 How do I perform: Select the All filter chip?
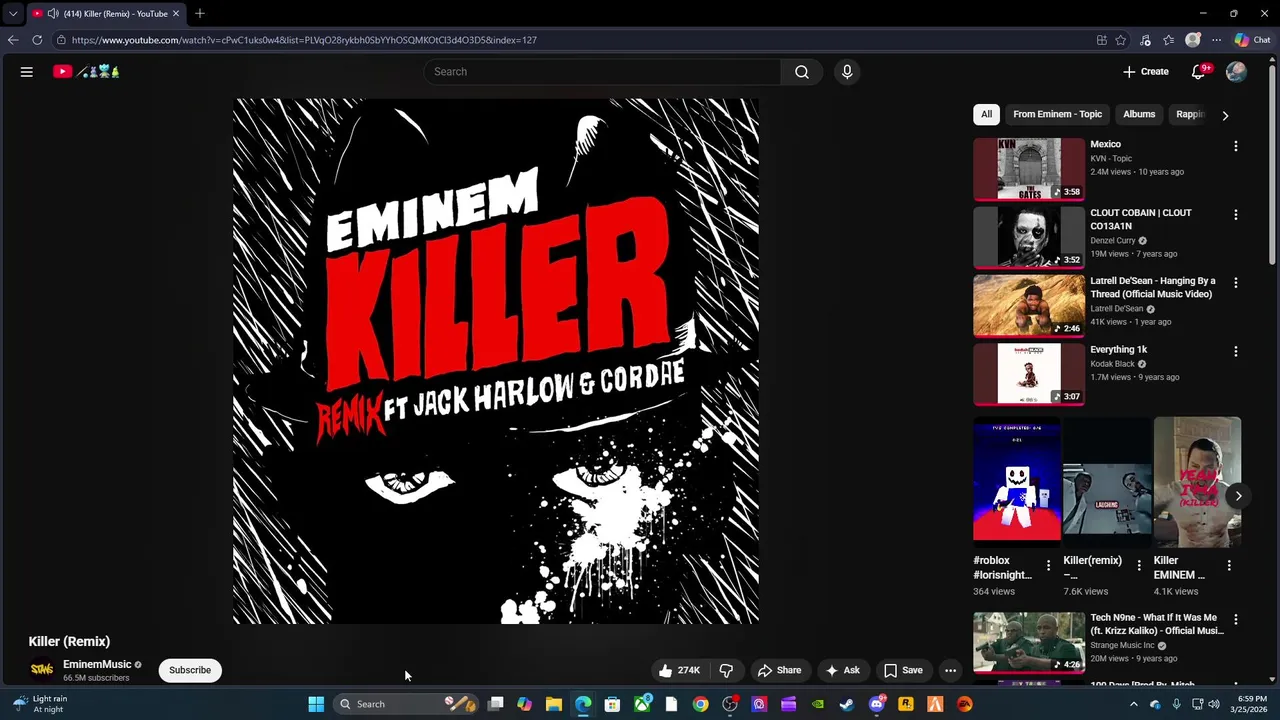[986, 114]
